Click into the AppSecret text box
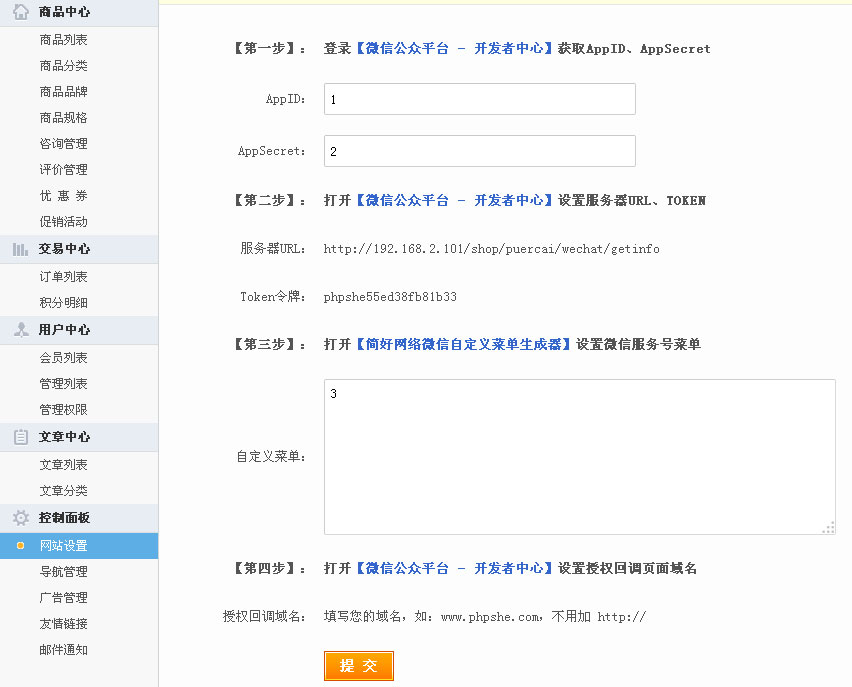Viewport: 852px width, 687px height. (479, 151)
